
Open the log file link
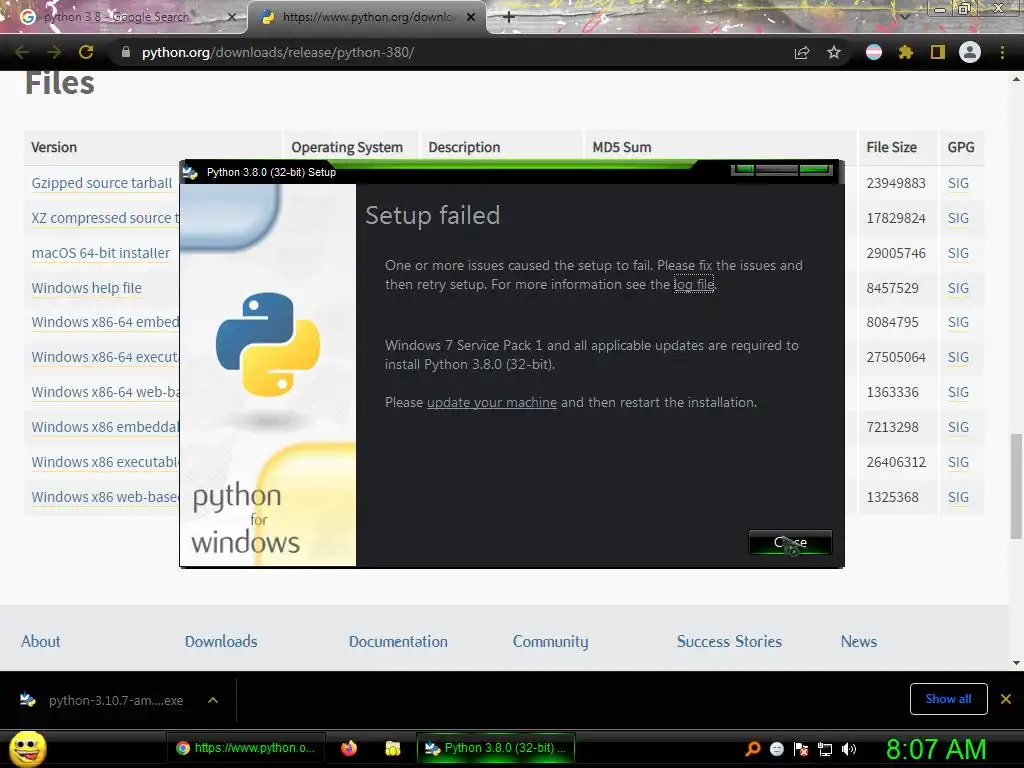[694, 285]
